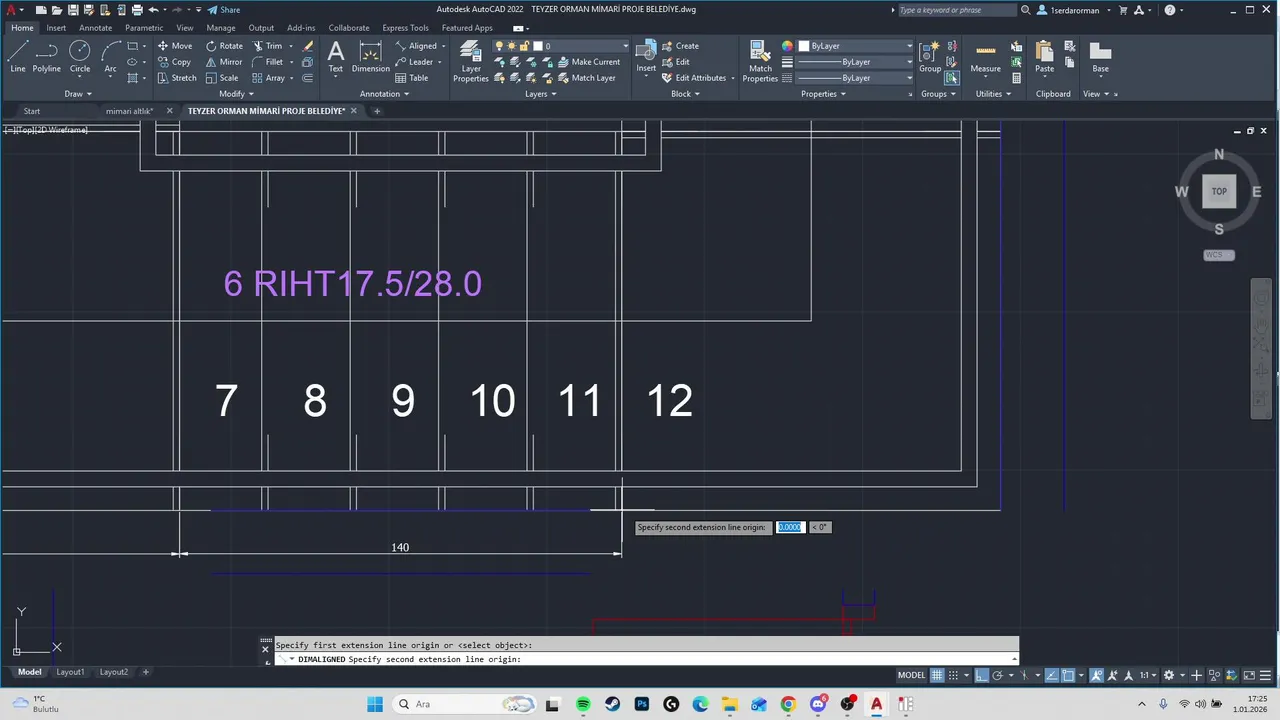Select the Arc tool

pyautogui.click(x=110, y=56)
